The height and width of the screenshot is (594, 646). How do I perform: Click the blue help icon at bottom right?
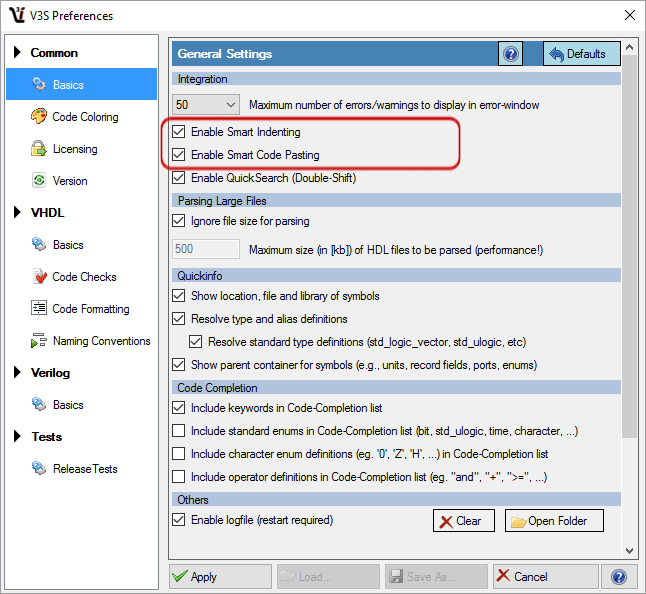(619, 576)
